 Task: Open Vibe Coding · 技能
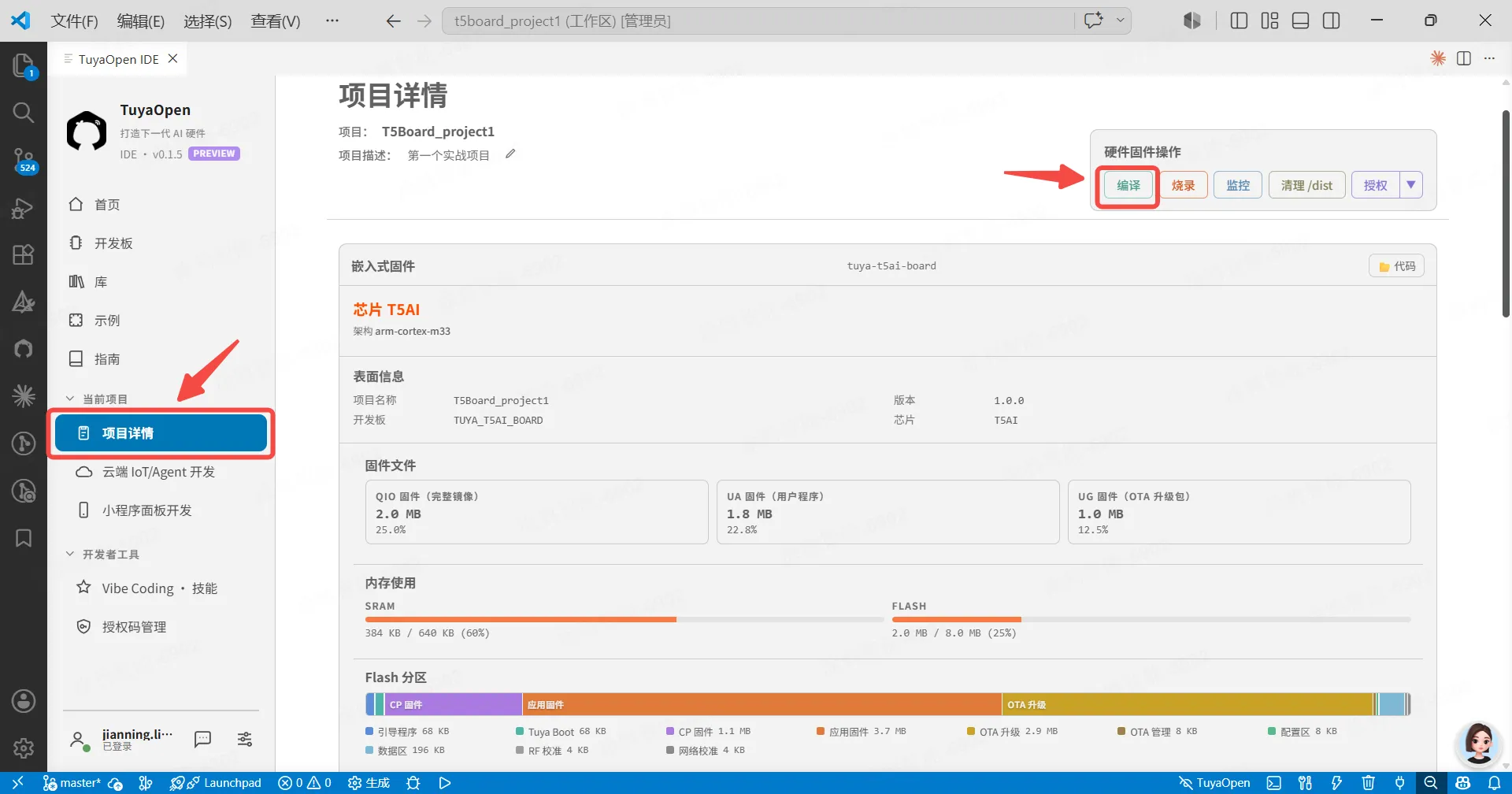click(161, 588)
